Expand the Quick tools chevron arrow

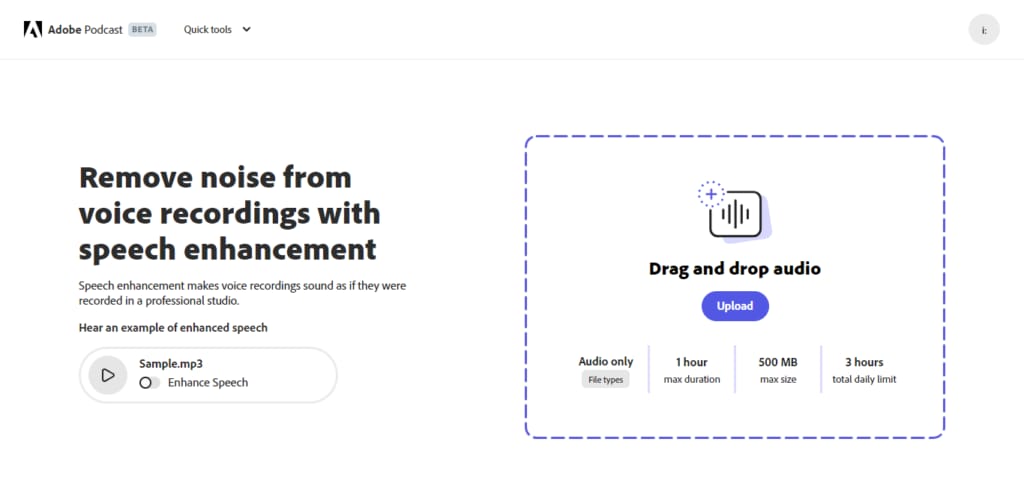tap(246, 29)
